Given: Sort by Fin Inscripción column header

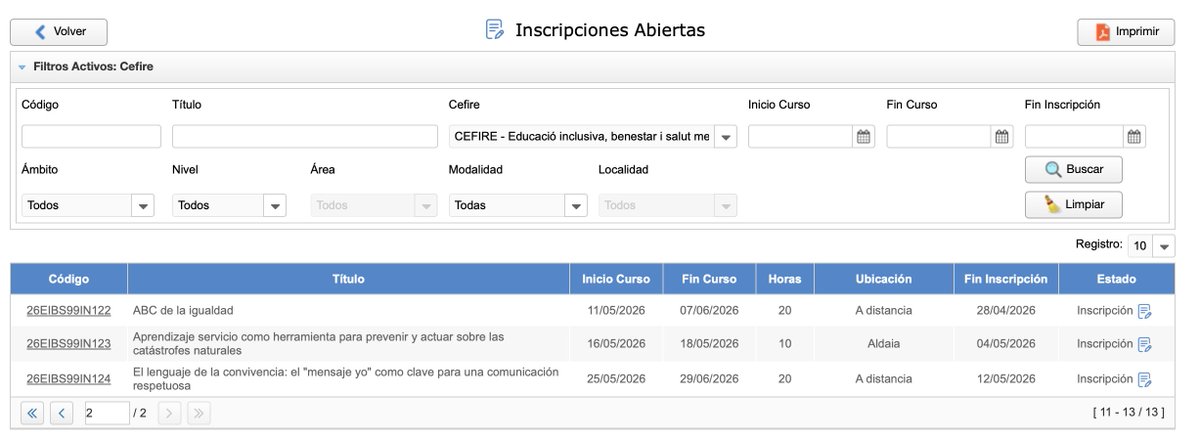Looking at the screenshot, I should click(1005, 279).
